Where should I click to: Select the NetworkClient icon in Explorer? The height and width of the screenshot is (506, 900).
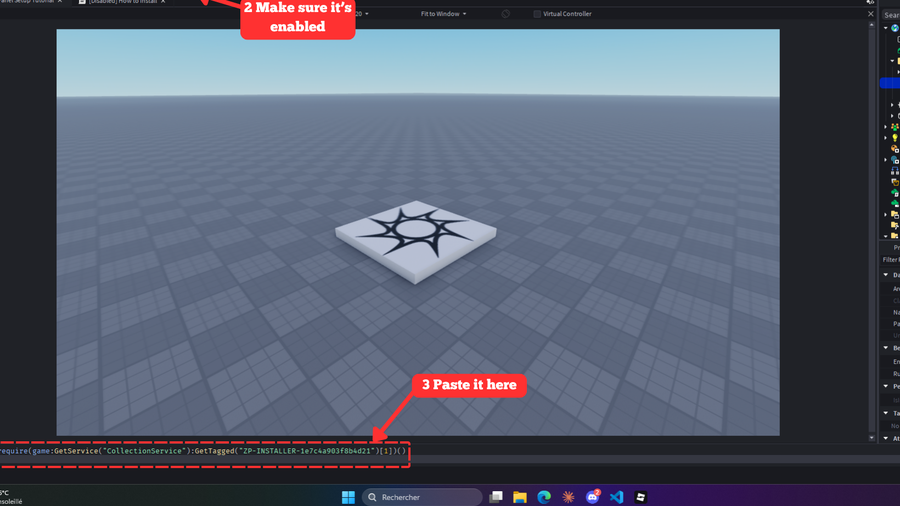[x=895, y=159]
